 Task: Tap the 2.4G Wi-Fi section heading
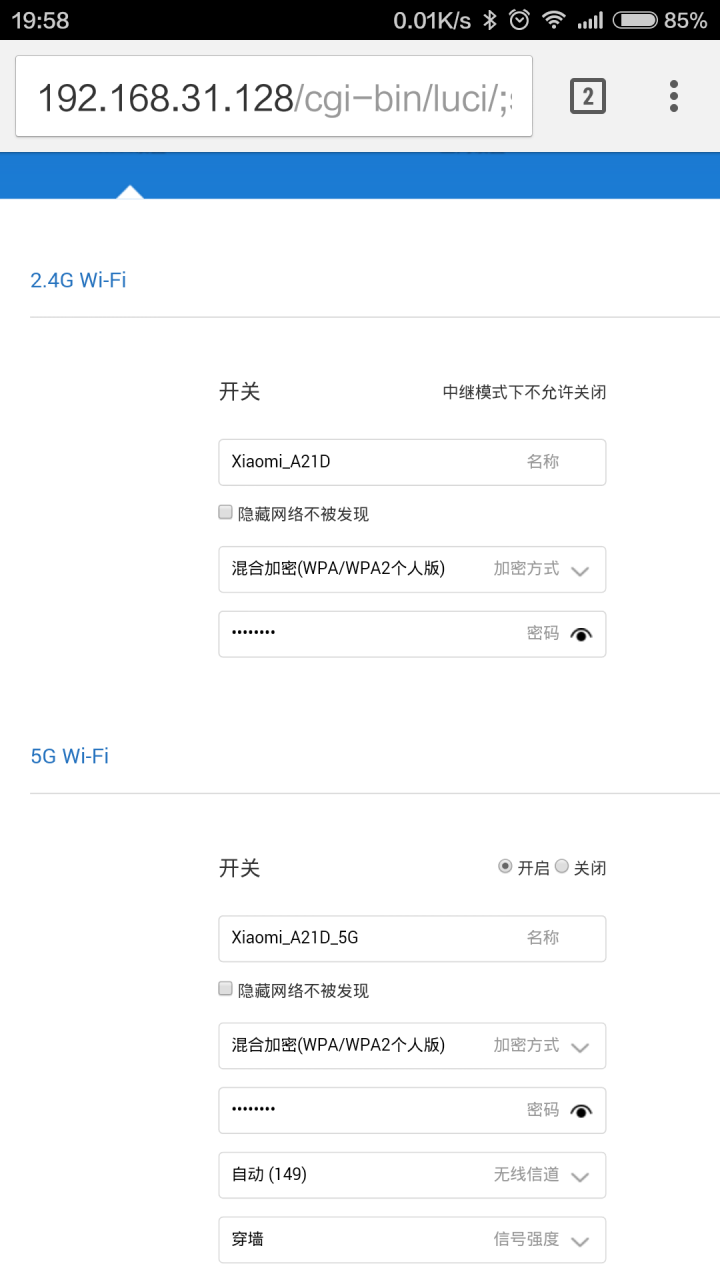click(x=78, y=280)
